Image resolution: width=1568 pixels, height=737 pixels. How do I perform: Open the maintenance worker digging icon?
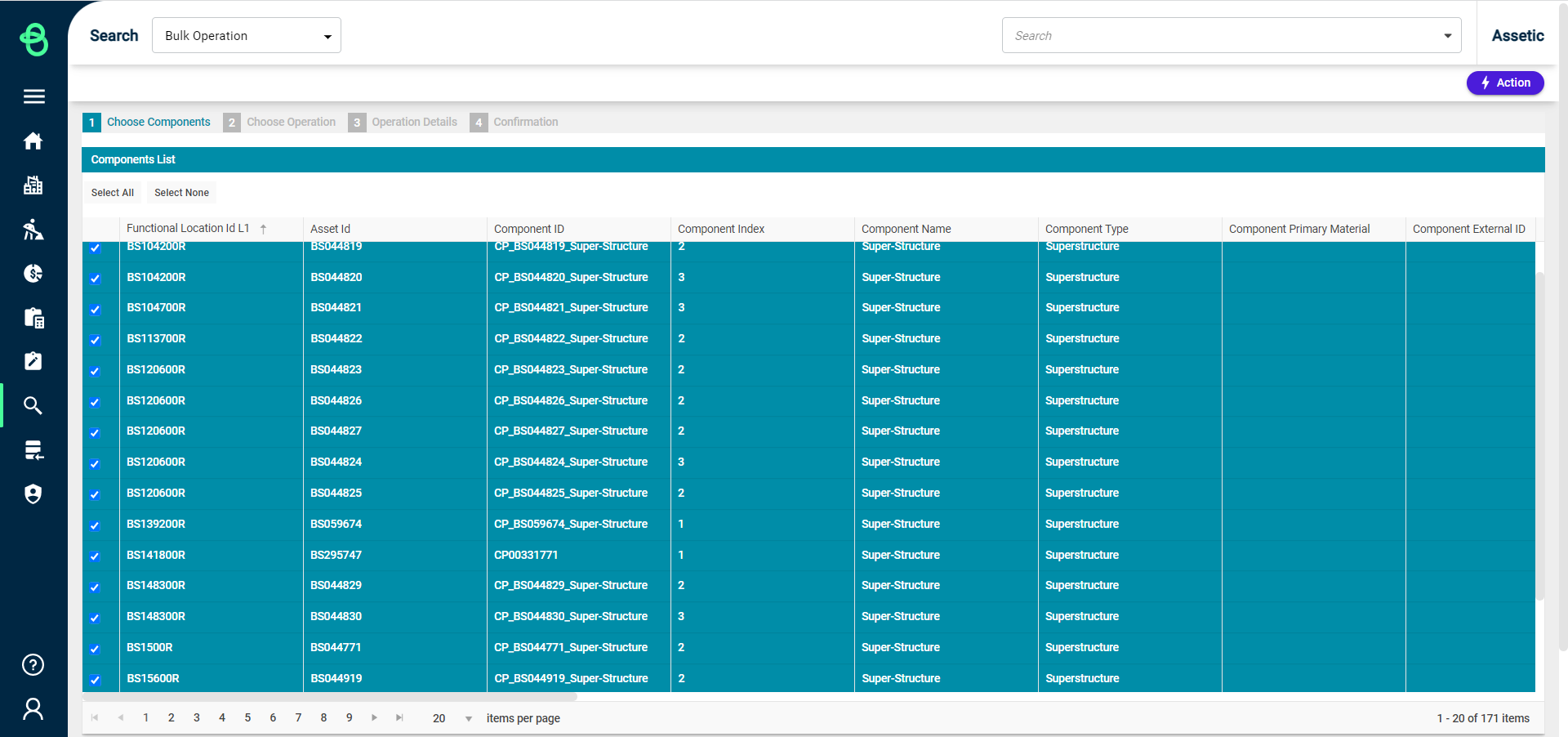point(33,230)
